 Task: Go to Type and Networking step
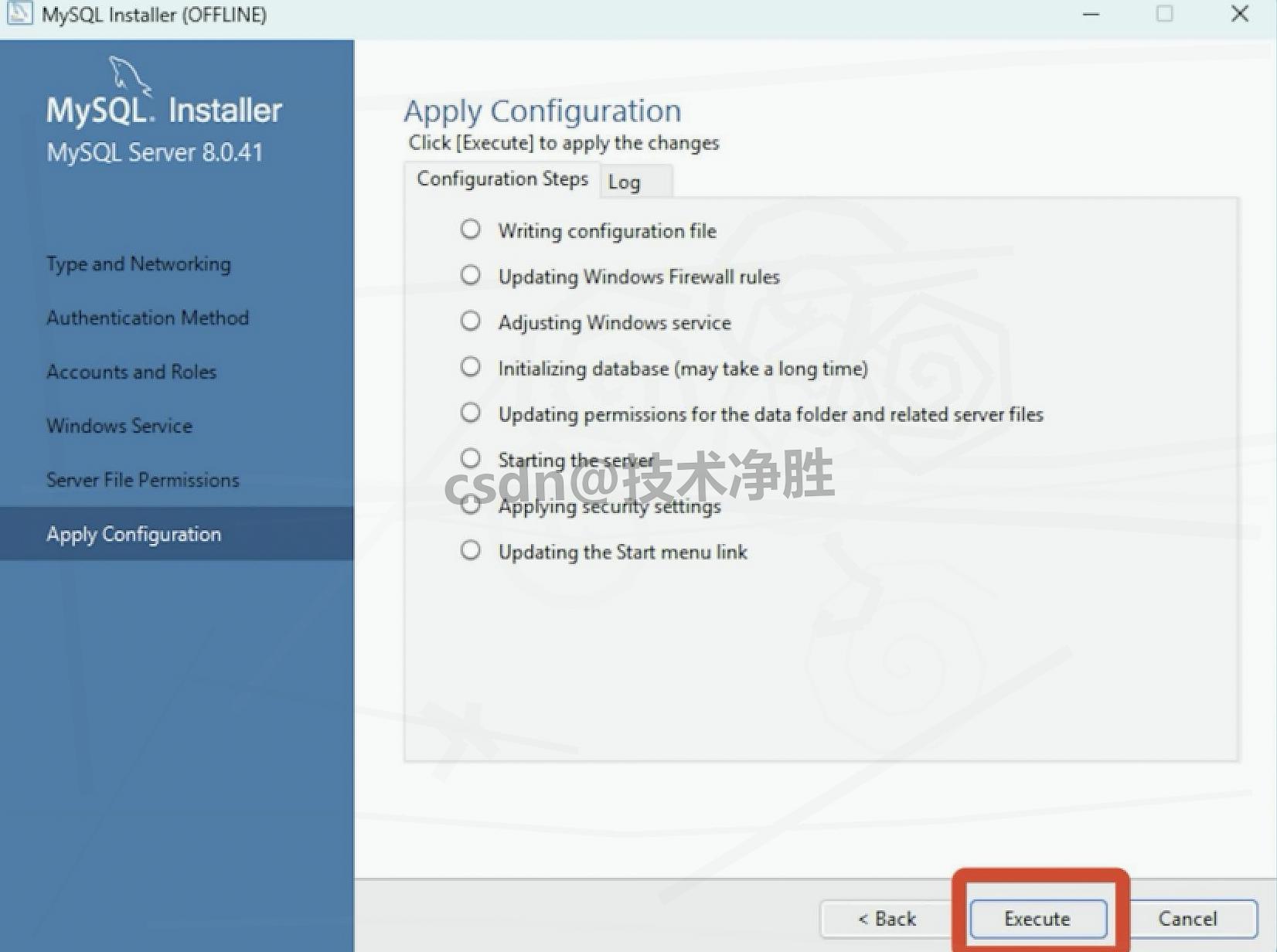[x=138, y=264]
